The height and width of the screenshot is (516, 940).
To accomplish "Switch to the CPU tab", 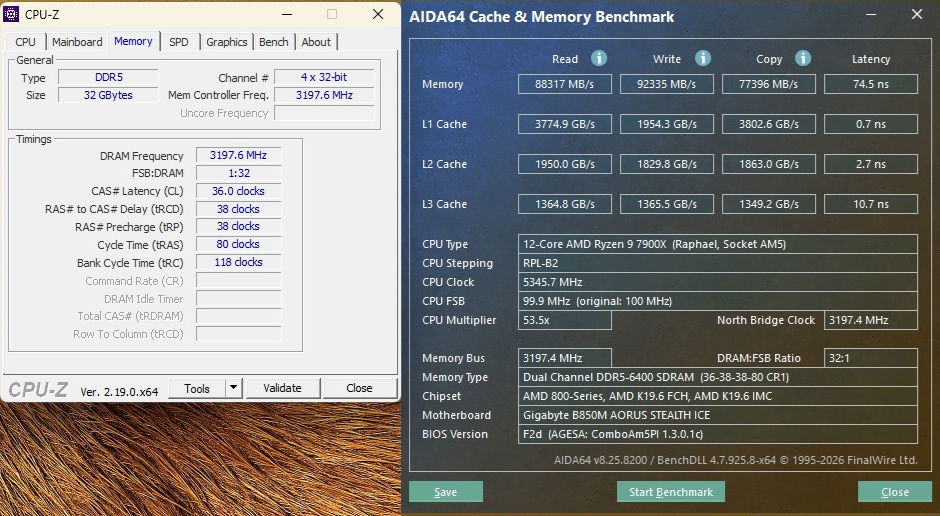I will point(25,42).
